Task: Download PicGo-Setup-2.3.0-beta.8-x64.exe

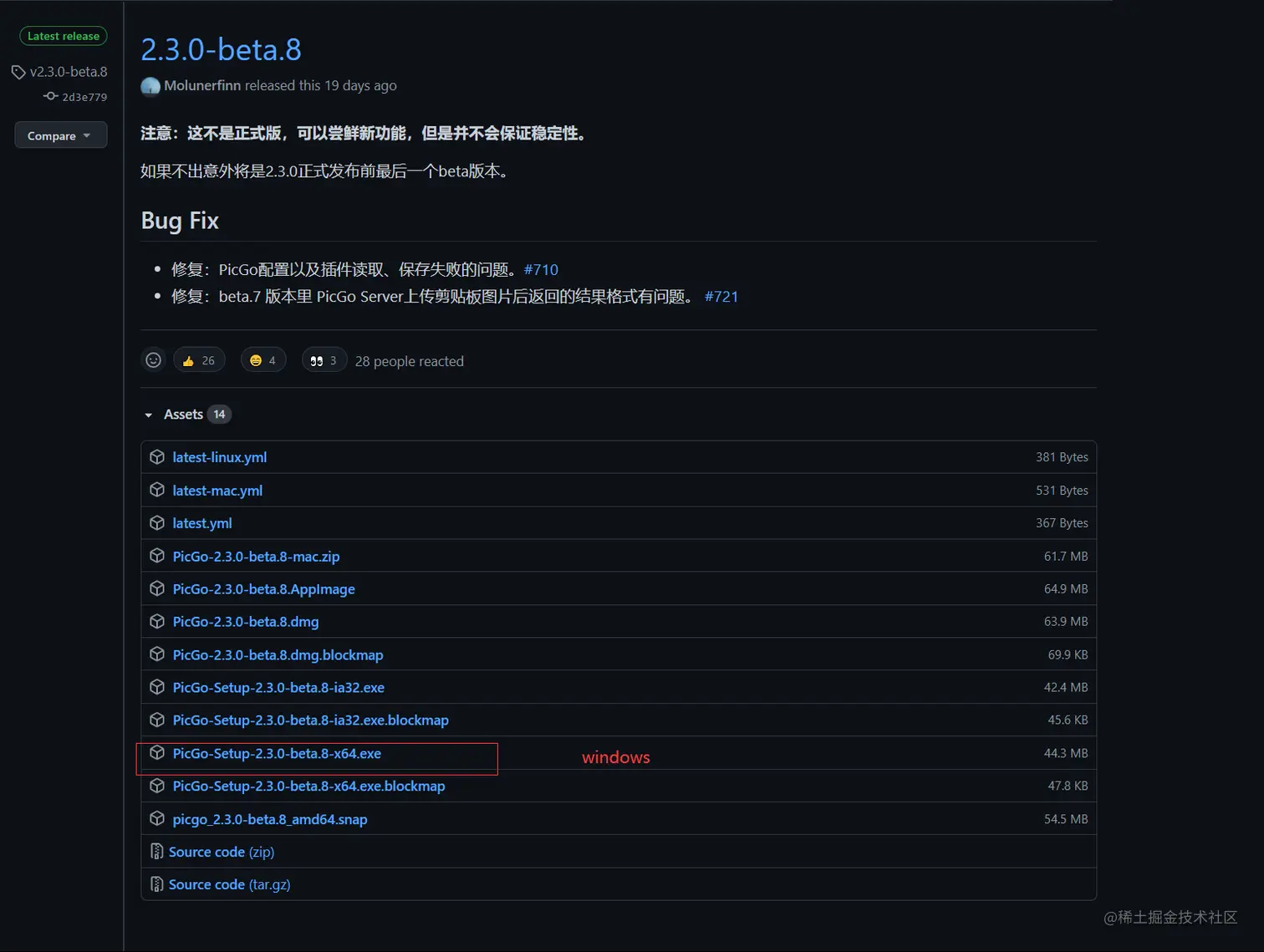Action: tap(277, 754)
